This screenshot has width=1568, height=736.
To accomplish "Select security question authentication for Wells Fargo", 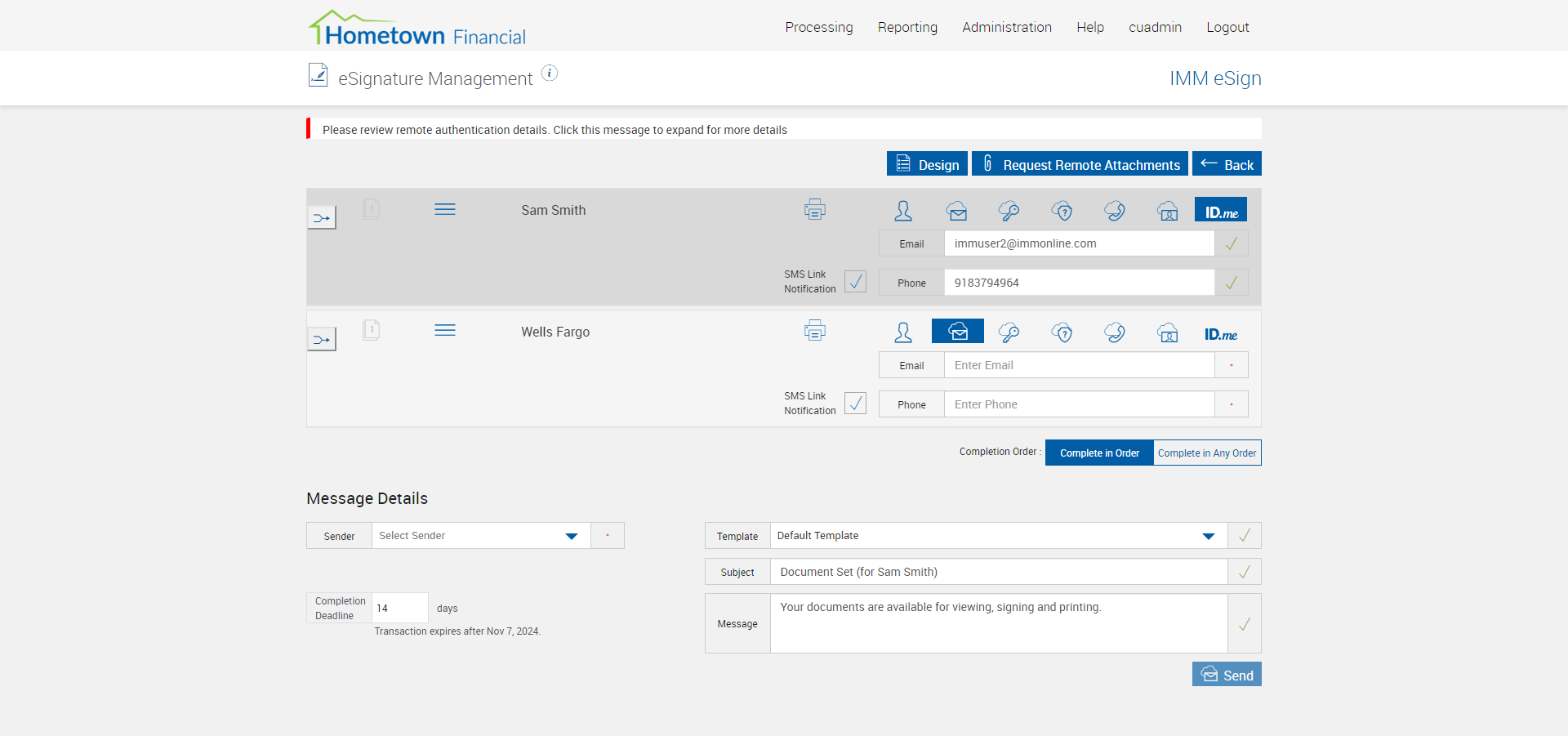I will [x=1062, y=332].
